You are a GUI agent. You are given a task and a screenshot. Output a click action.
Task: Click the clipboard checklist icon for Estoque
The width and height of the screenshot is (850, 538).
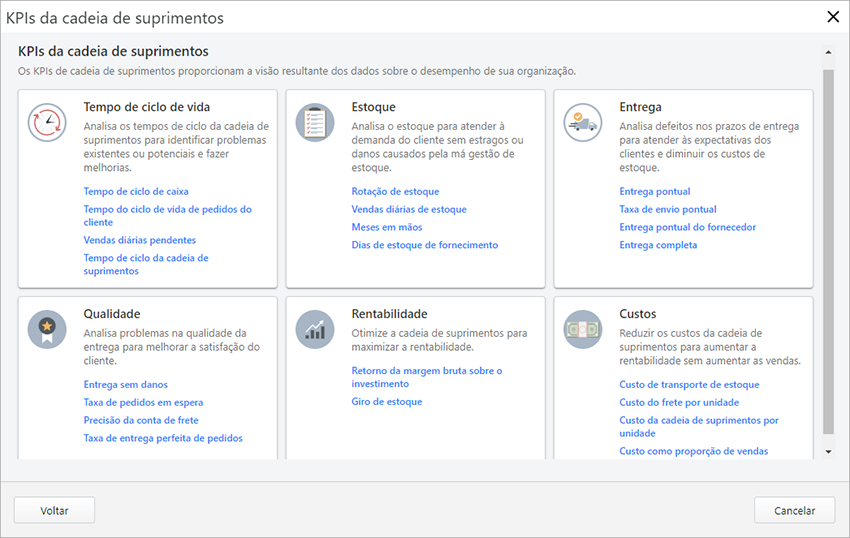[315, 123]
